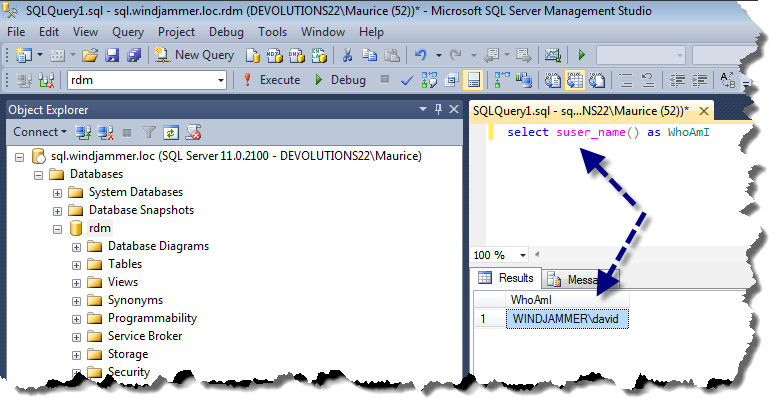Click the Increase Indent icon
Image resolution: width=769 pixels, height=398 pixels.
[699, 80]
